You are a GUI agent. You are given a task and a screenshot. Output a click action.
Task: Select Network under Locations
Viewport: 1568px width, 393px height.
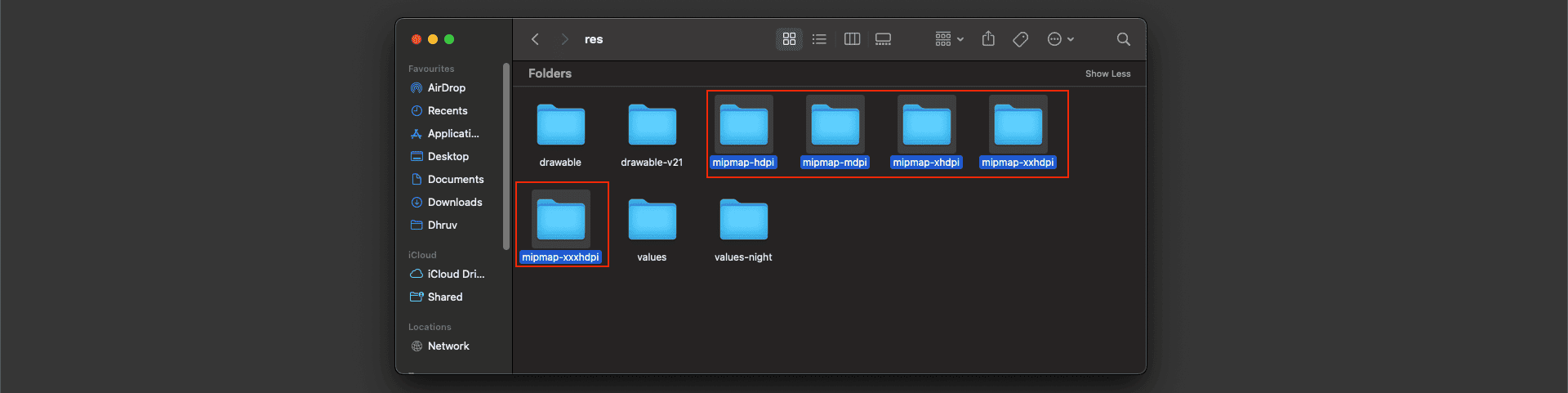(x=448, y=346)
